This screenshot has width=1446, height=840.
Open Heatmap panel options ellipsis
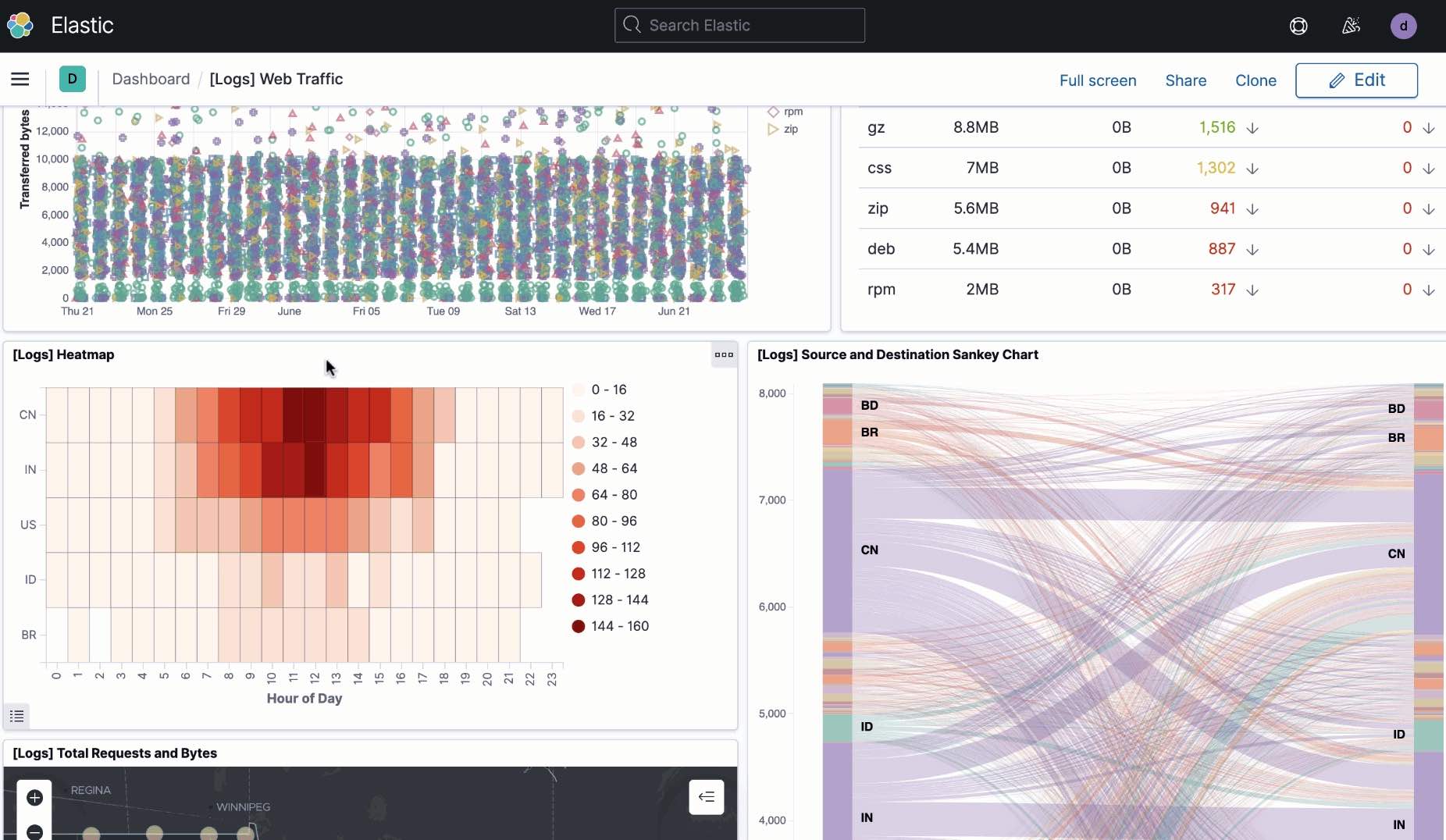(724, 354)
